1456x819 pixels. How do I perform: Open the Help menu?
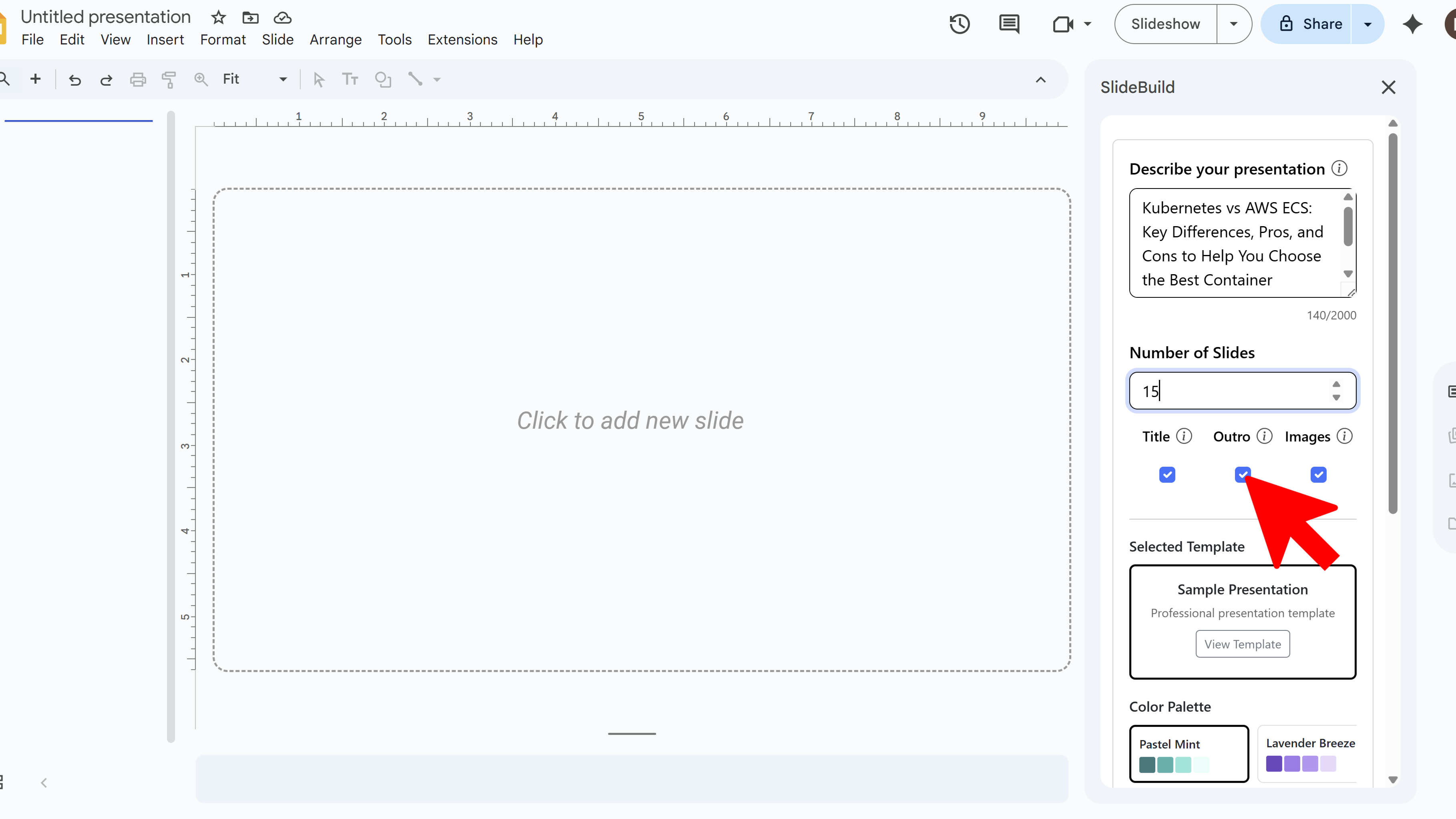tap(528, 40)
